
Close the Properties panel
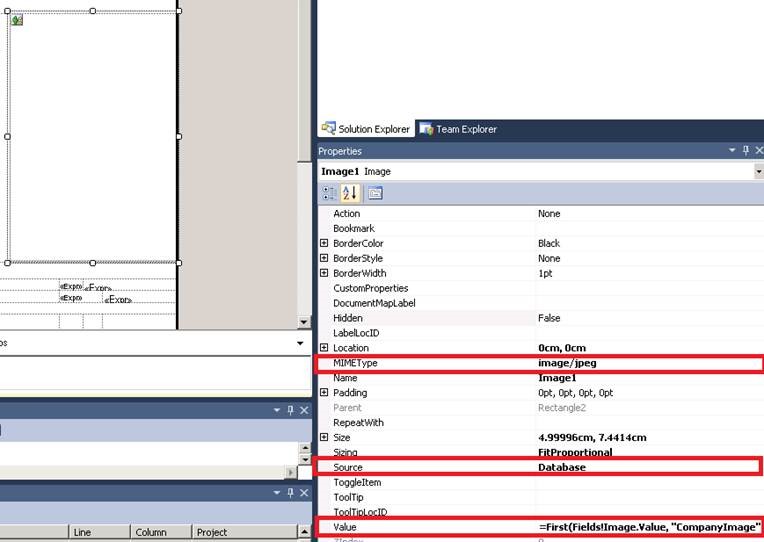point(758,151)
